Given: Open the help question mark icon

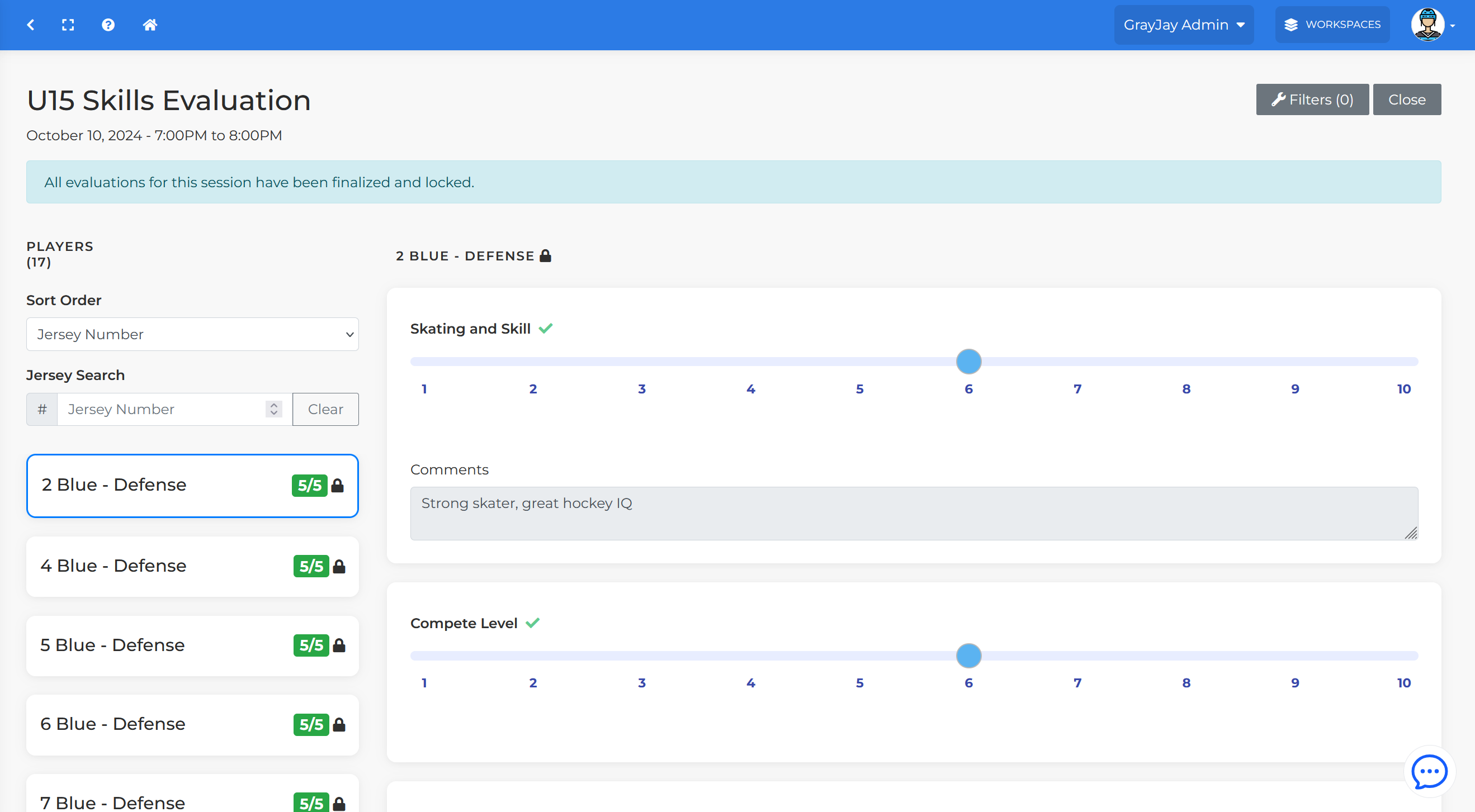Looking at the screenshot, I should click(108, 25).
